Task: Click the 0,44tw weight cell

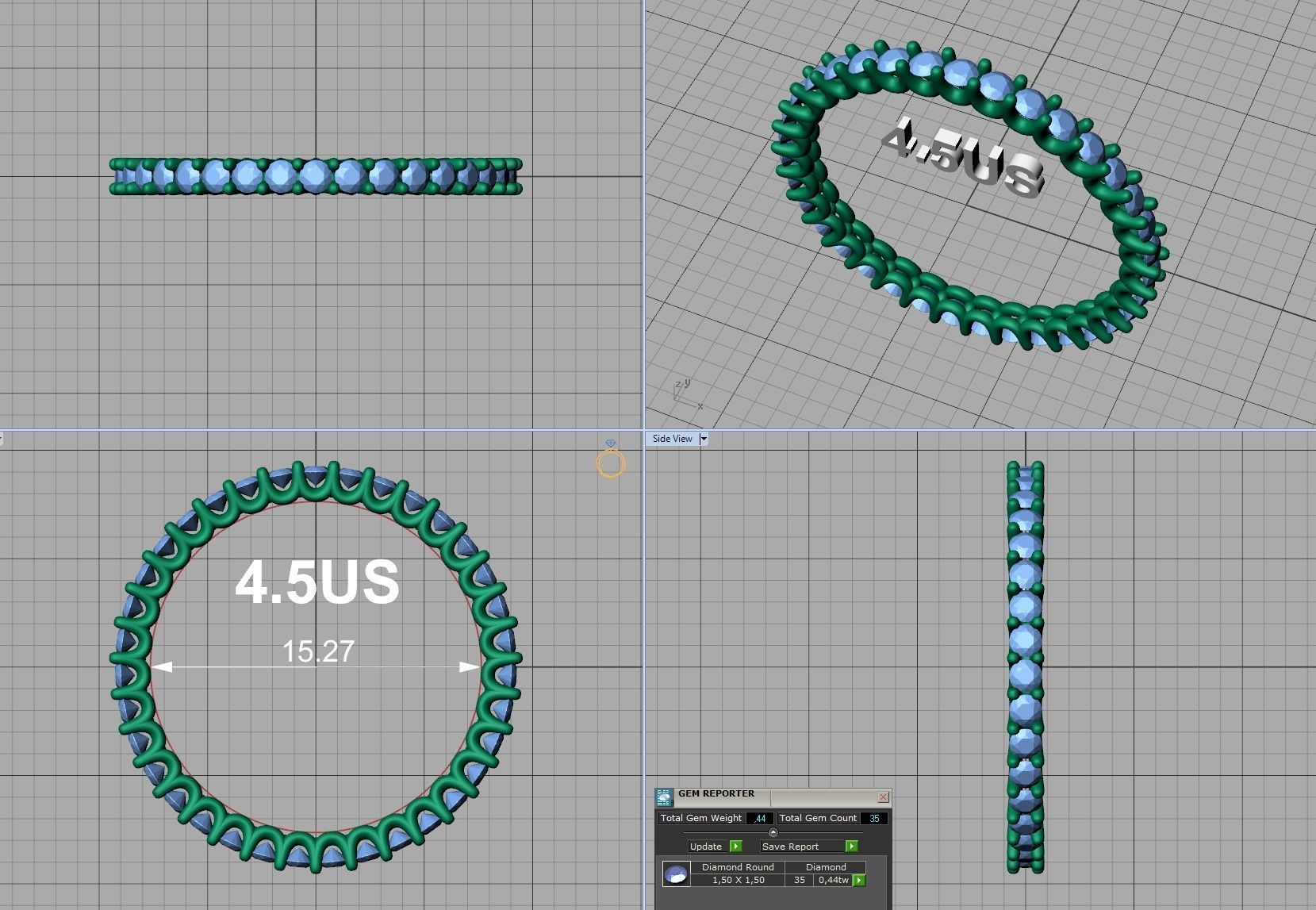Action: [x=834, y=881]
